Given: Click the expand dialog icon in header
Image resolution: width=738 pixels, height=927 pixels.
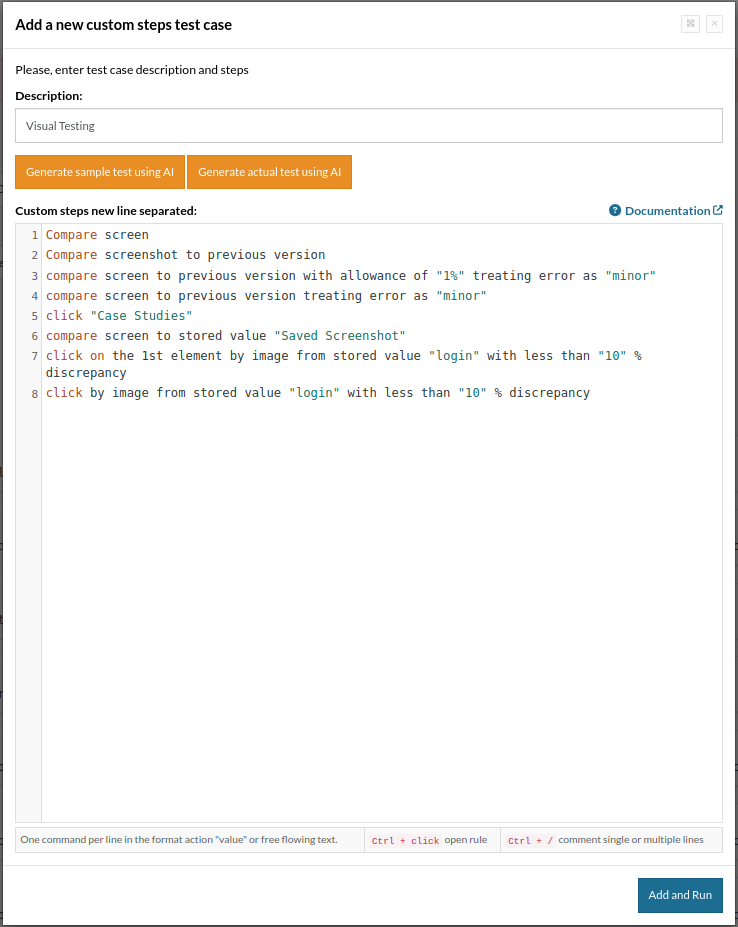Looking at the screenshot, I should 690,24.
